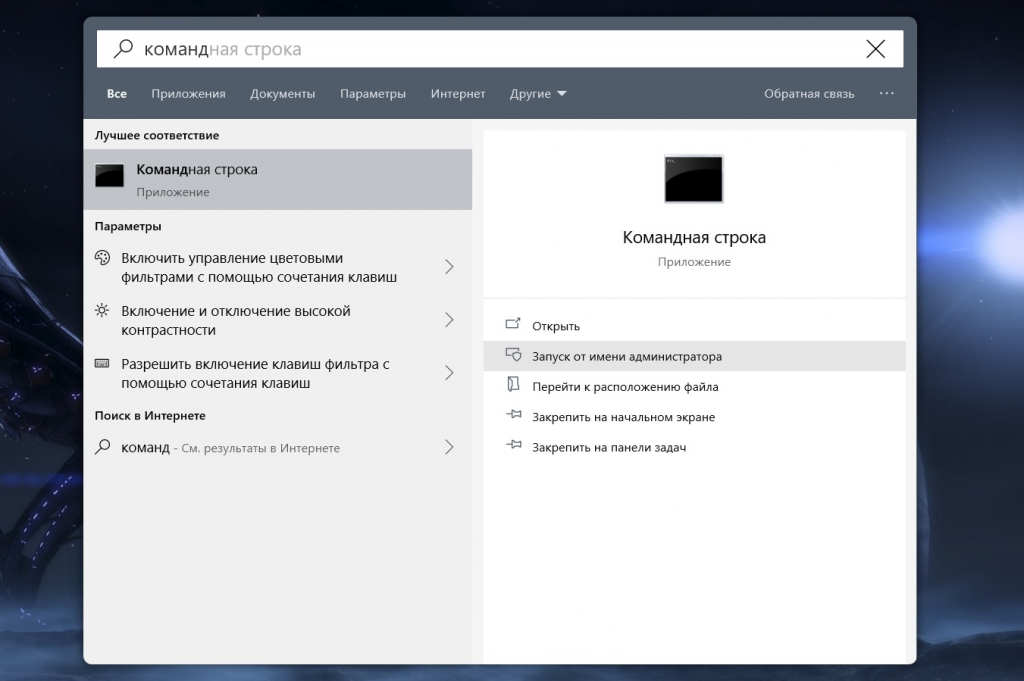
Task: Switch to the "Параметры" filter tab
Action: [373, 93]
